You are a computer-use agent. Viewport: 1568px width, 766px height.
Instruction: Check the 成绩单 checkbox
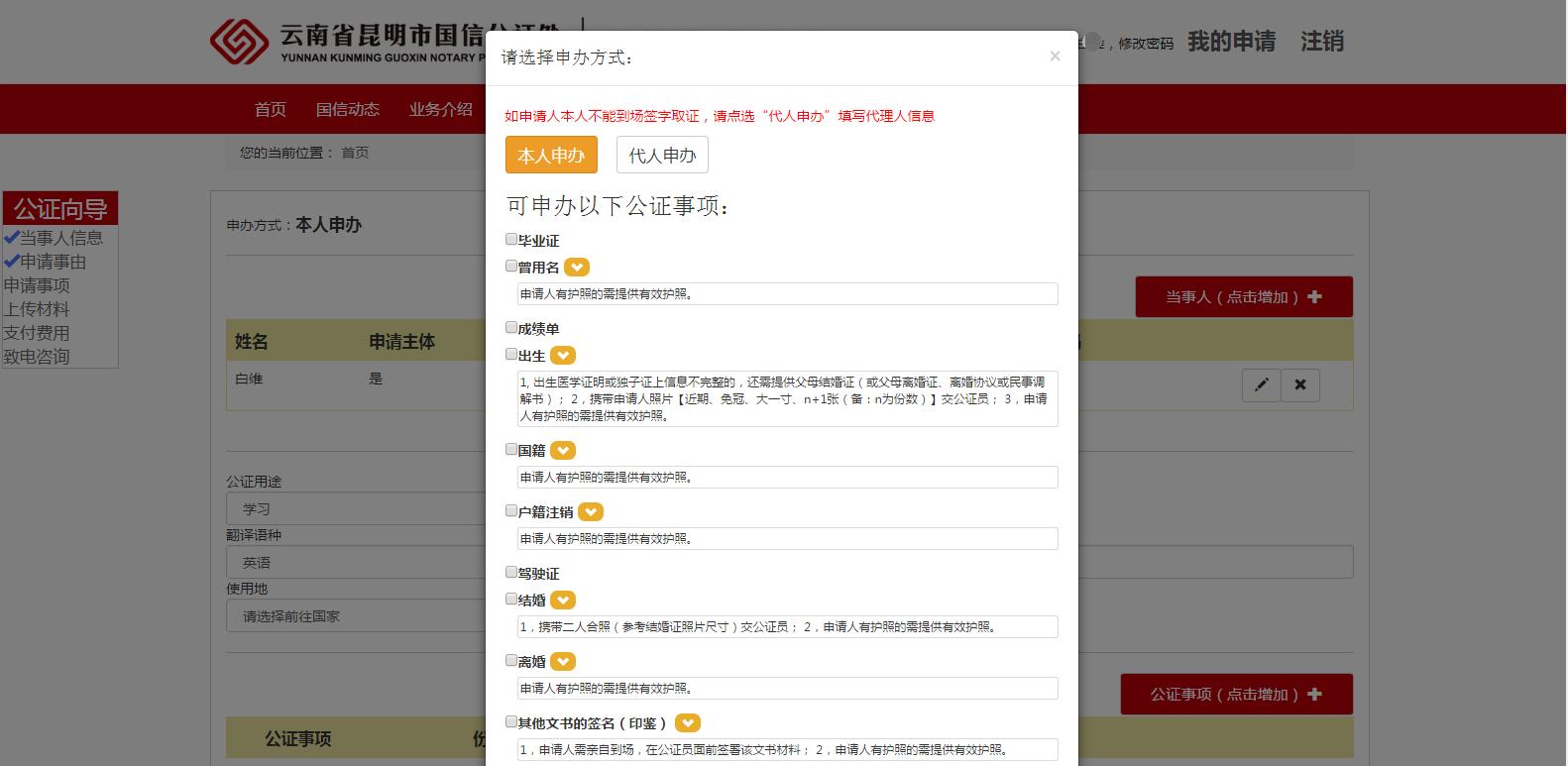point(511,327)
